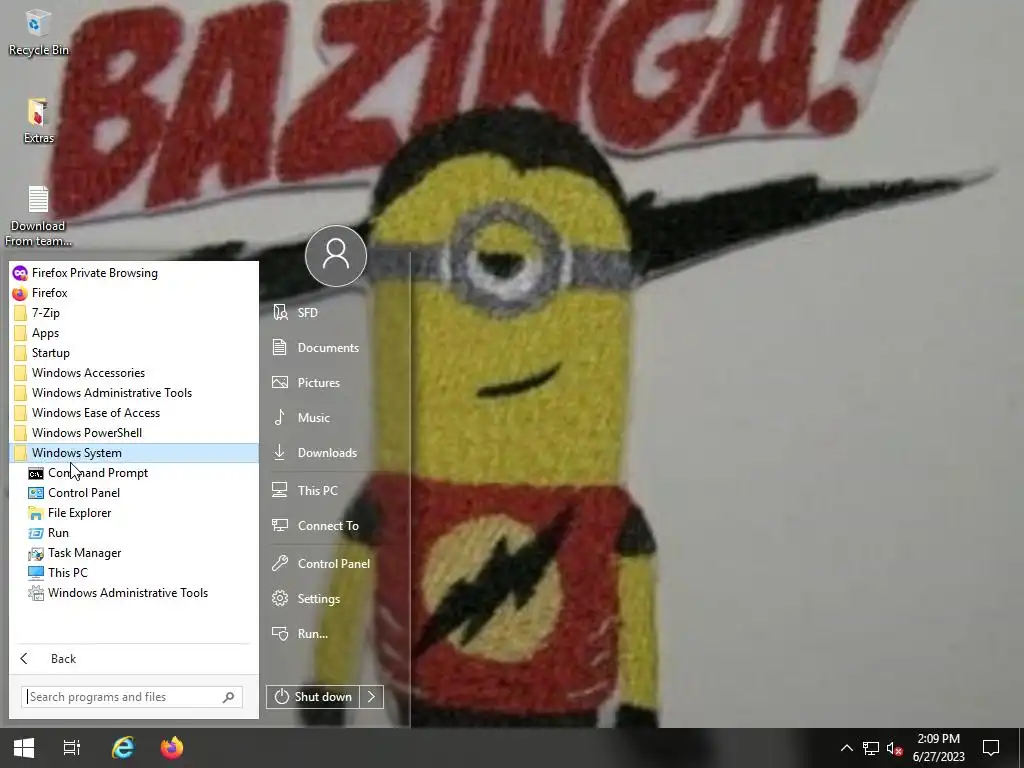Open network status tray icon
The height and width of the screenshot is (768, 1024).
coord(871,748)
